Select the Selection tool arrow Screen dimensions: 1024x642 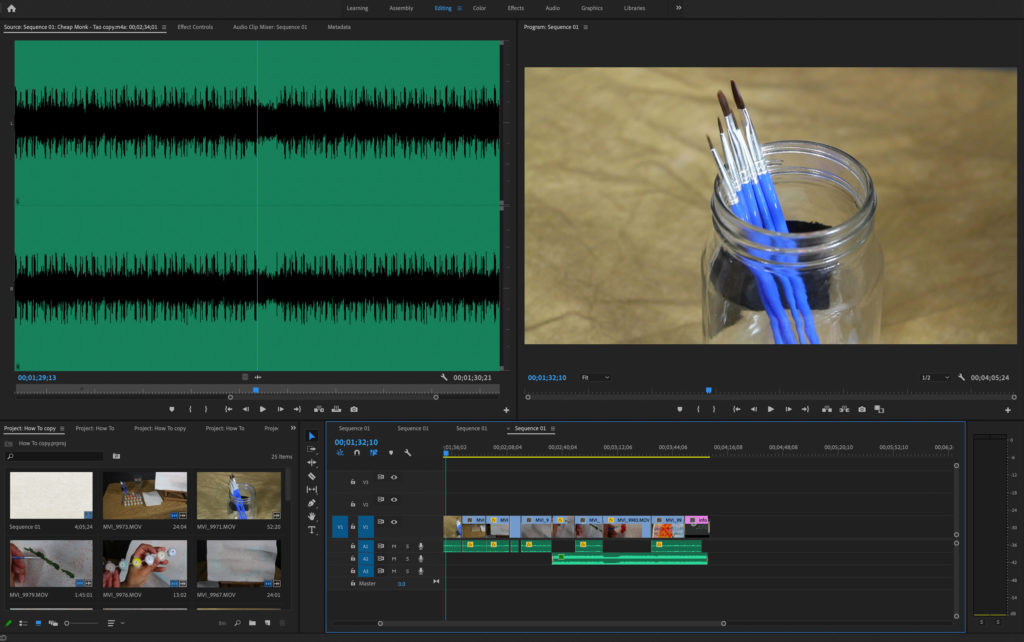coord(312,436)
